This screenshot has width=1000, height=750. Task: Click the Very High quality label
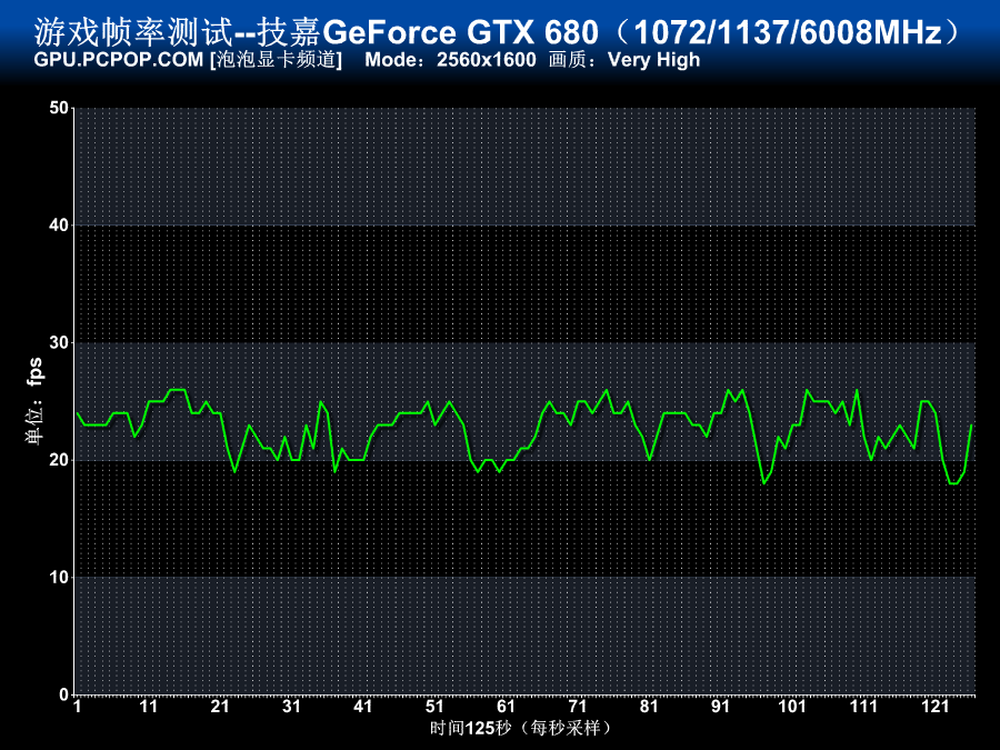(x=654, y=60)
